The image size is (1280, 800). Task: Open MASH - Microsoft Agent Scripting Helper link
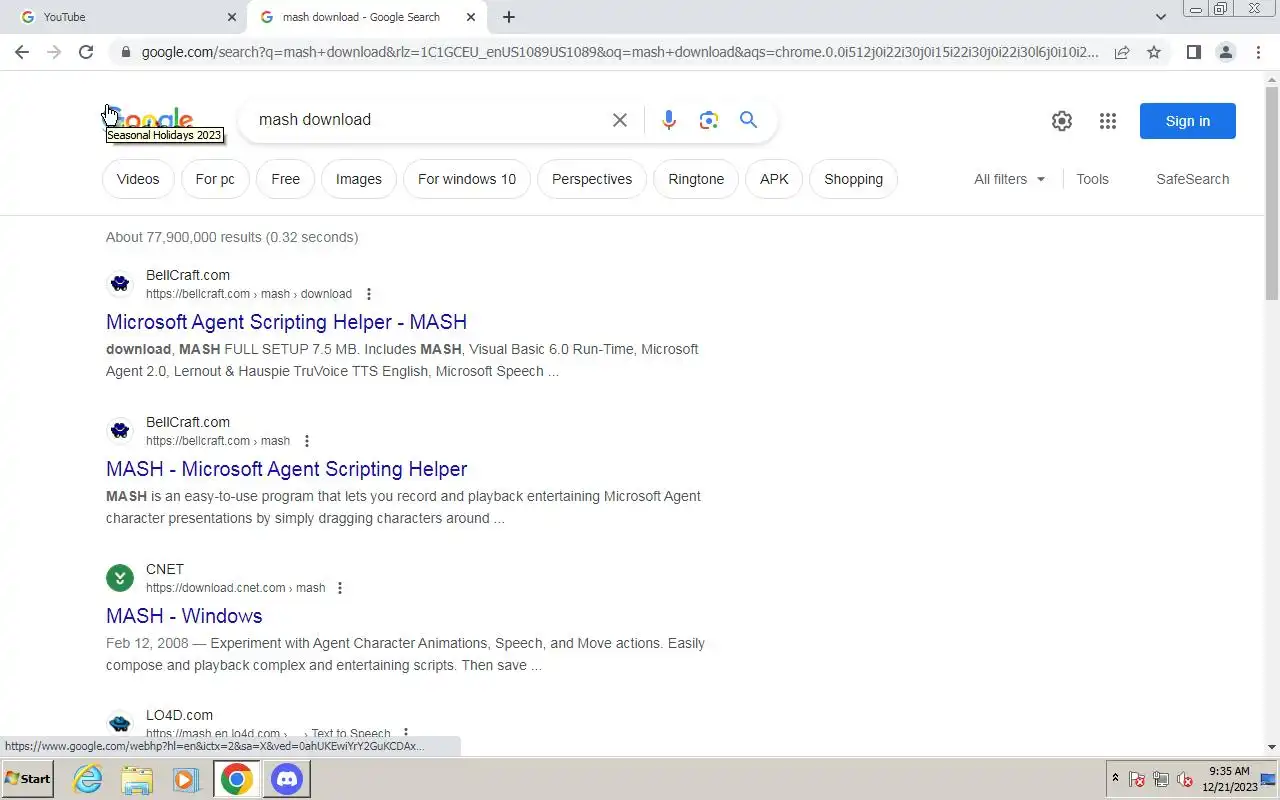tap(286, 469)
